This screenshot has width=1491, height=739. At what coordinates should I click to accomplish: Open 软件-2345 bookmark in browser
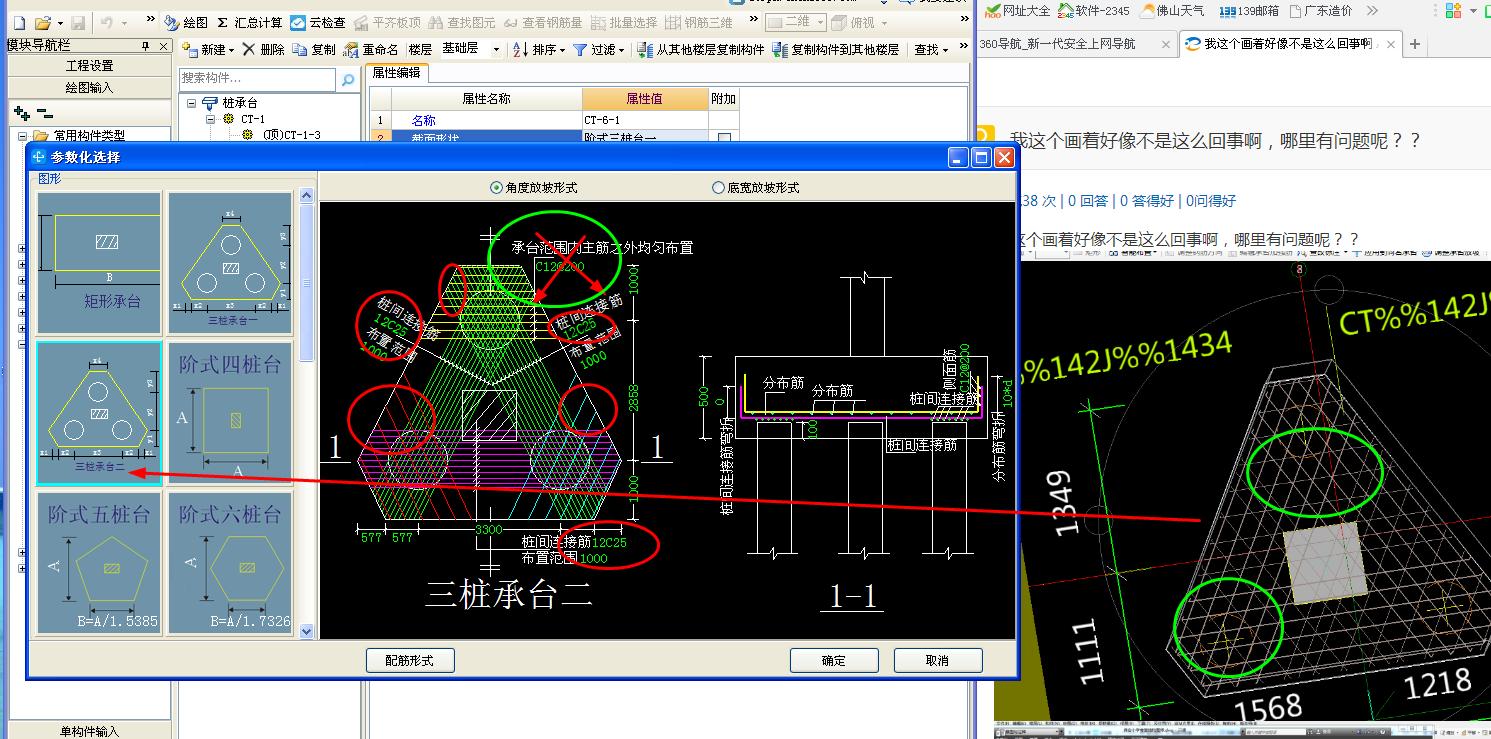click(1094, 11)
